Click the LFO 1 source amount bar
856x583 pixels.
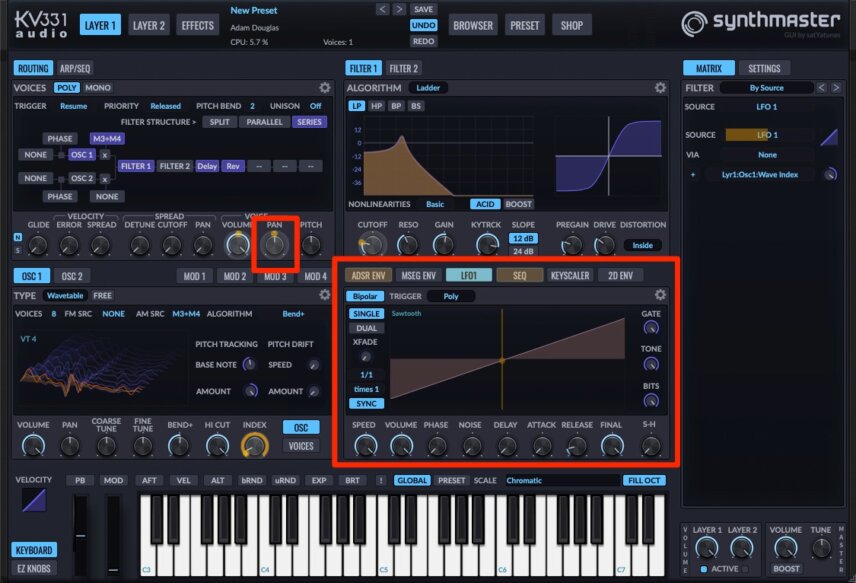[767, 135]
